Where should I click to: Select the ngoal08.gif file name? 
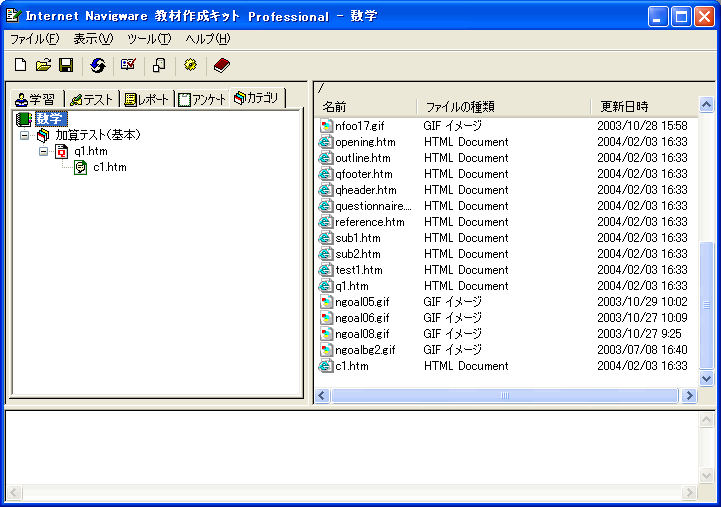(362, 334)
